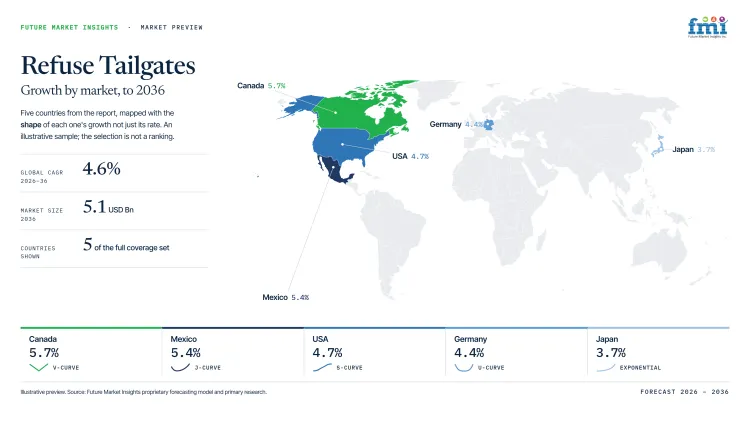750x421 pixels.
Task: Click Japan islands on the map
Action: pos(659,146)
